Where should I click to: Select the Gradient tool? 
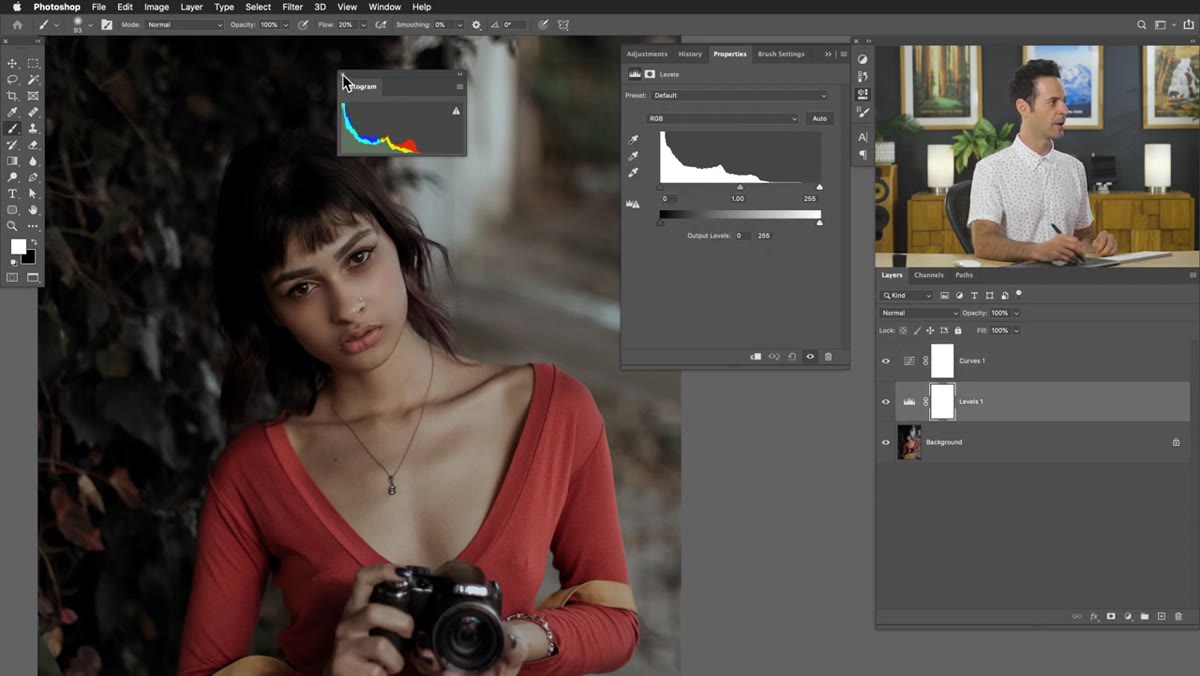pyautogui.click(x=13, y=161)
